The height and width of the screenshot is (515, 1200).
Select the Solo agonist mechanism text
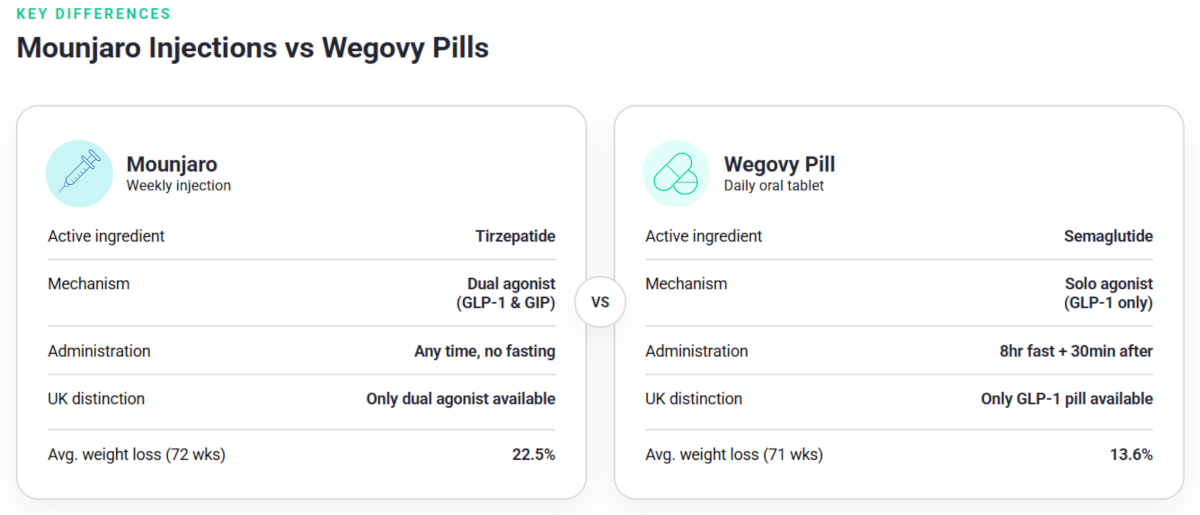[1108, 293]
